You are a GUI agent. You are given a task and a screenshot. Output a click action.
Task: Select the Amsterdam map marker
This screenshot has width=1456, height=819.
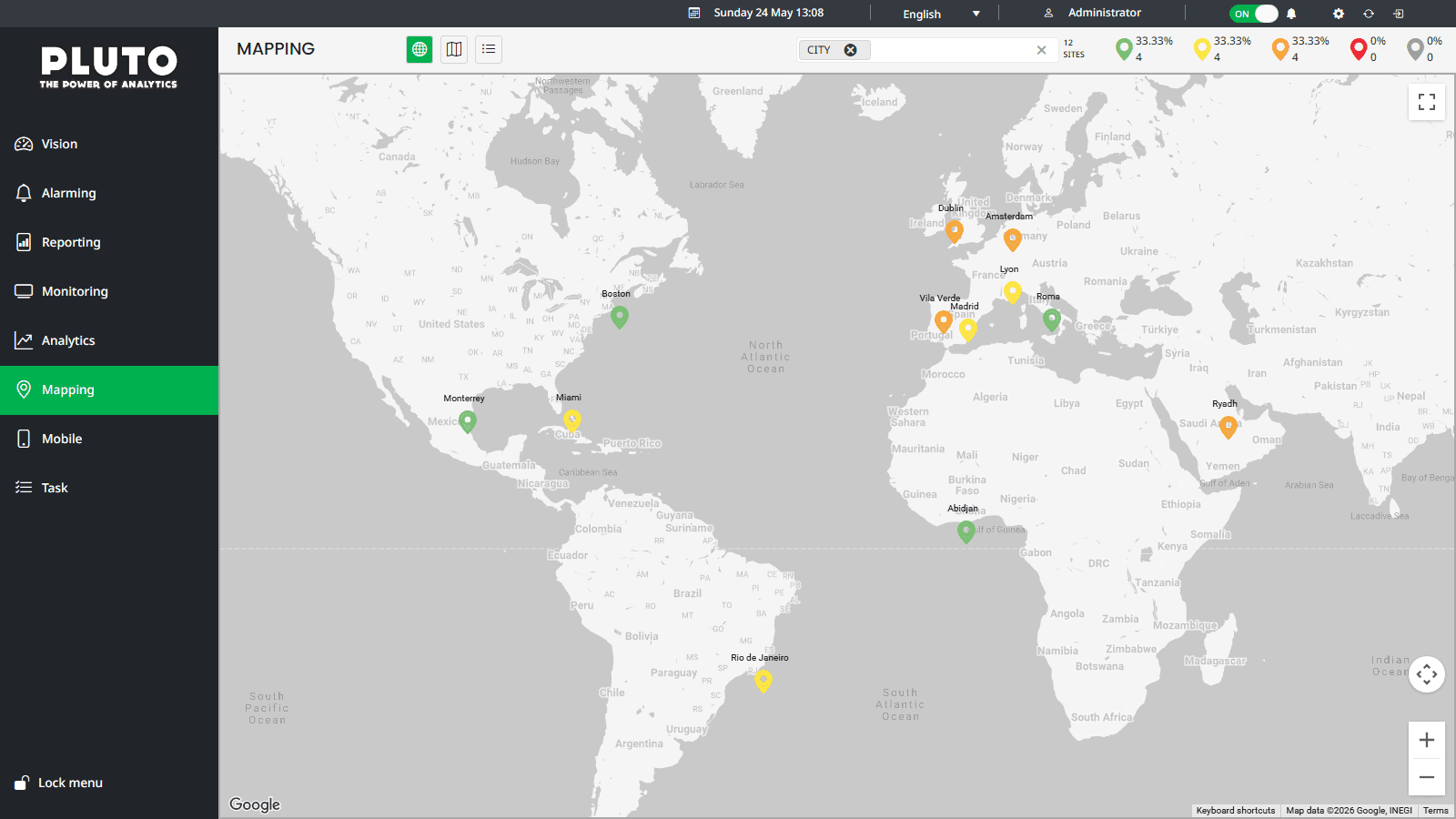point(1013,239)
